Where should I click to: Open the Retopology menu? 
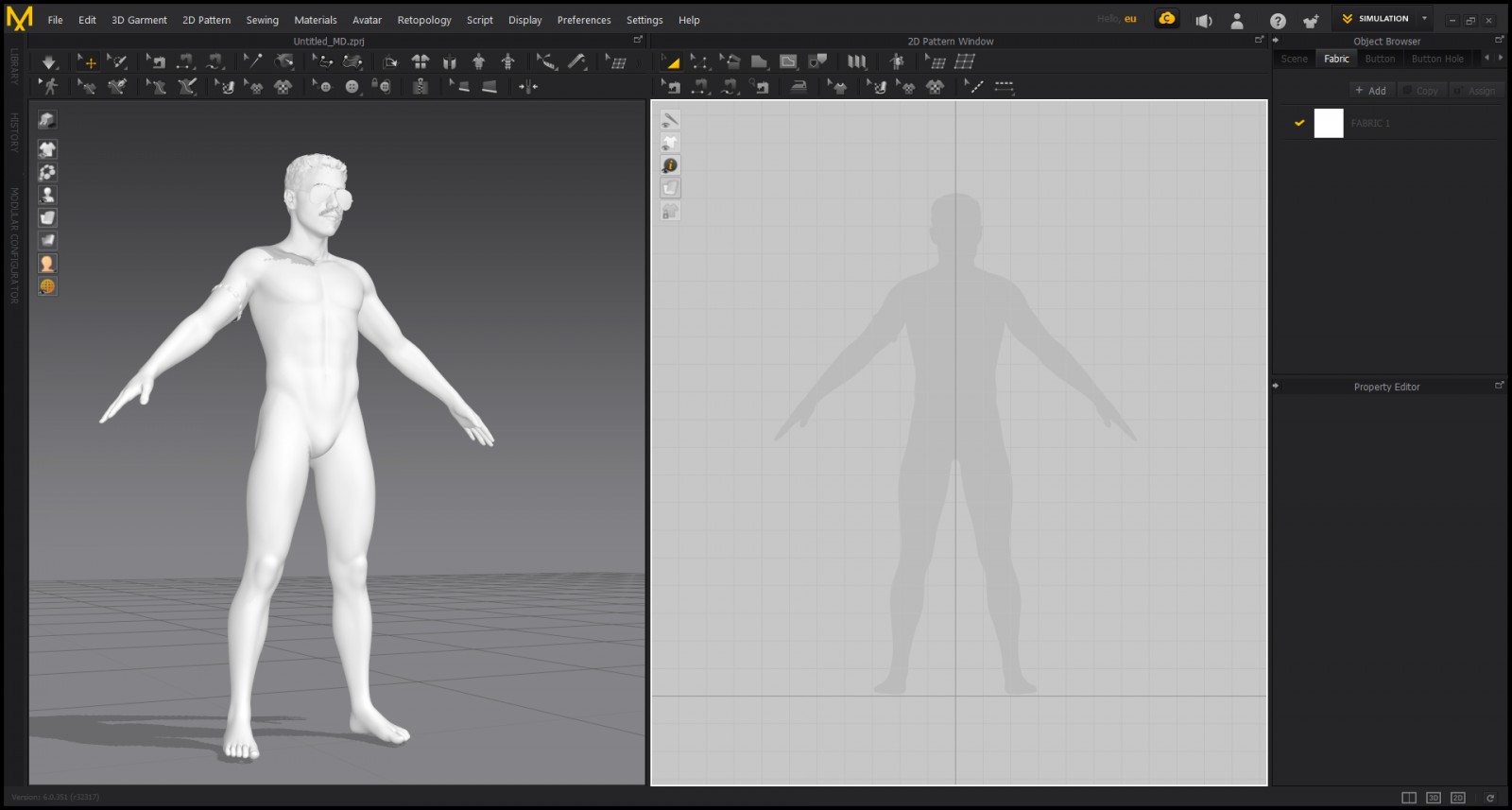423,20
